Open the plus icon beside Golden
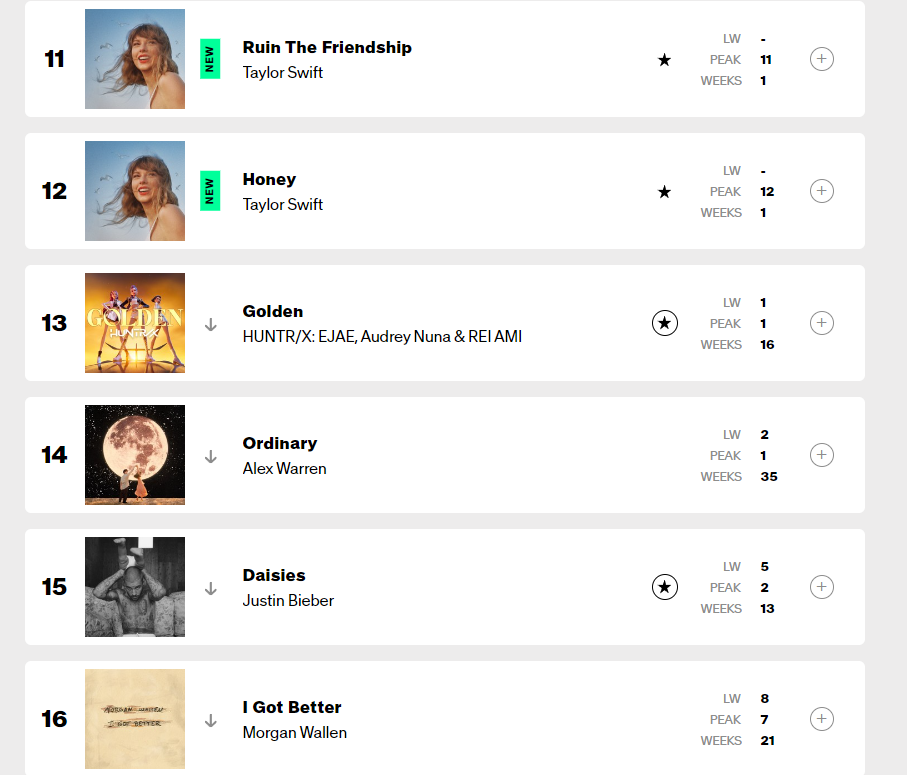The image size is (907, 775). pos(821,323)
